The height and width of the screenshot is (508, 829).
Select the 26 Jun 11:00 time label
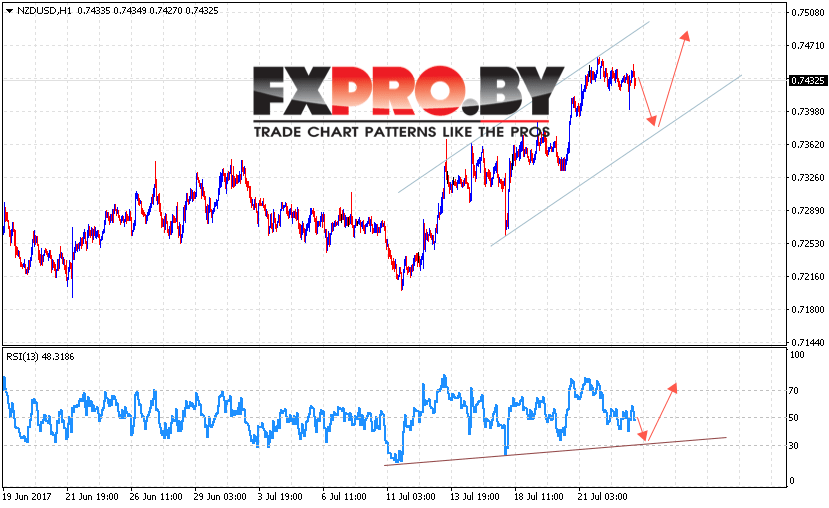coord(156,496)
